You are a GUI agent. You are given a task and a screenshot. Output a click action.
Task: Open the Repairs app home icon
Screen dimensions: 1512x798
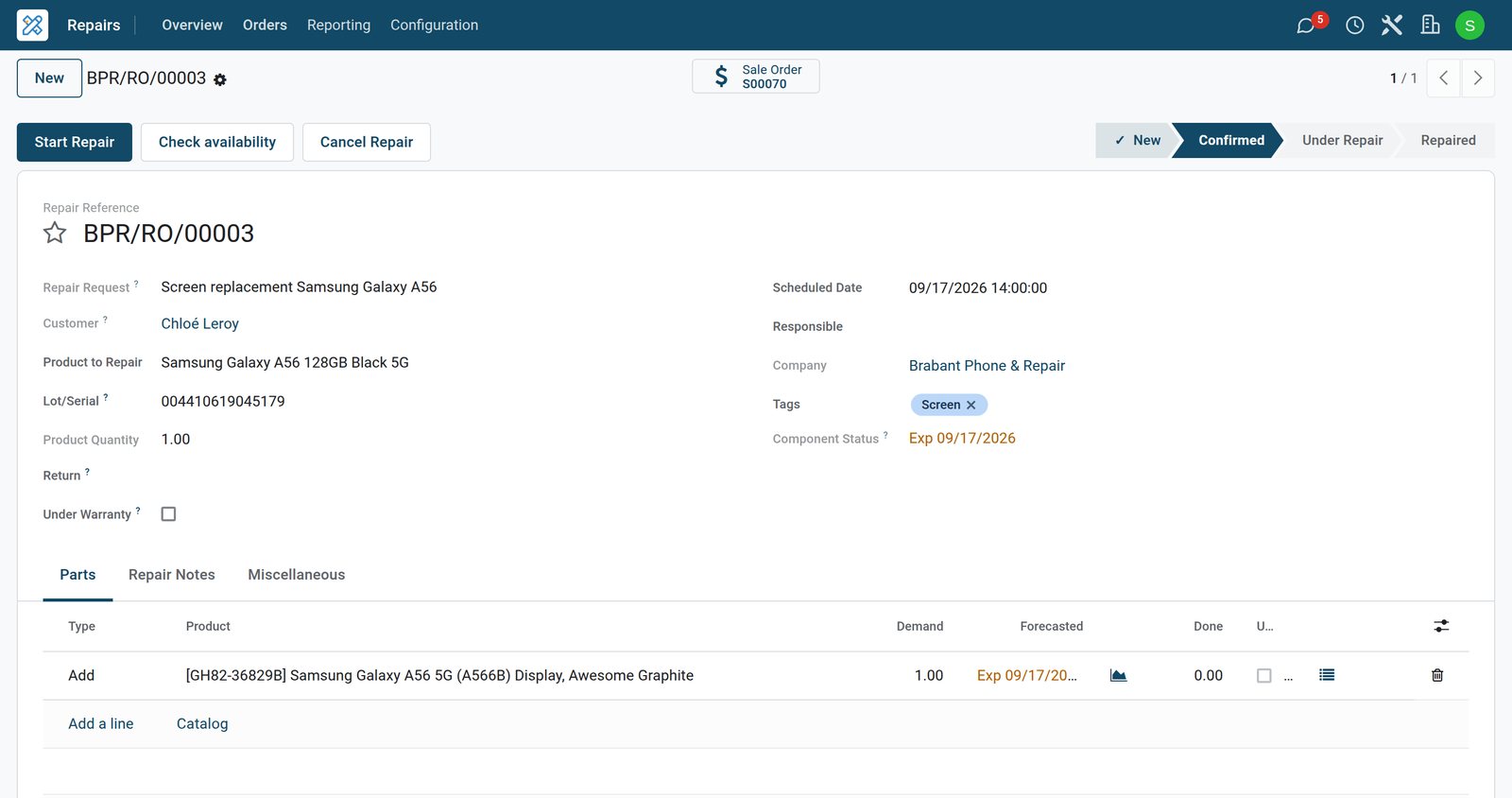(x=32, y=25)
